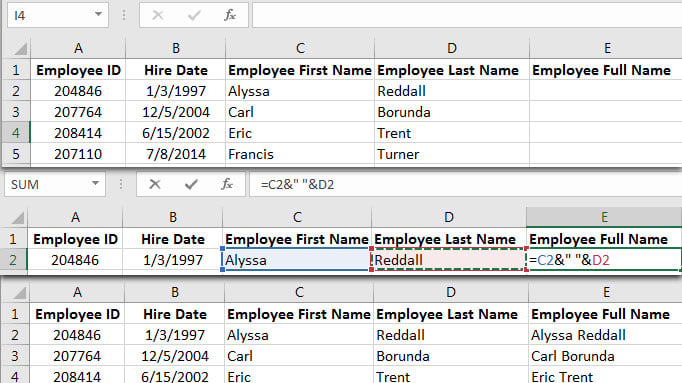Click the Name Box showing SUM
682x383 pixels.
pos(54,184)
